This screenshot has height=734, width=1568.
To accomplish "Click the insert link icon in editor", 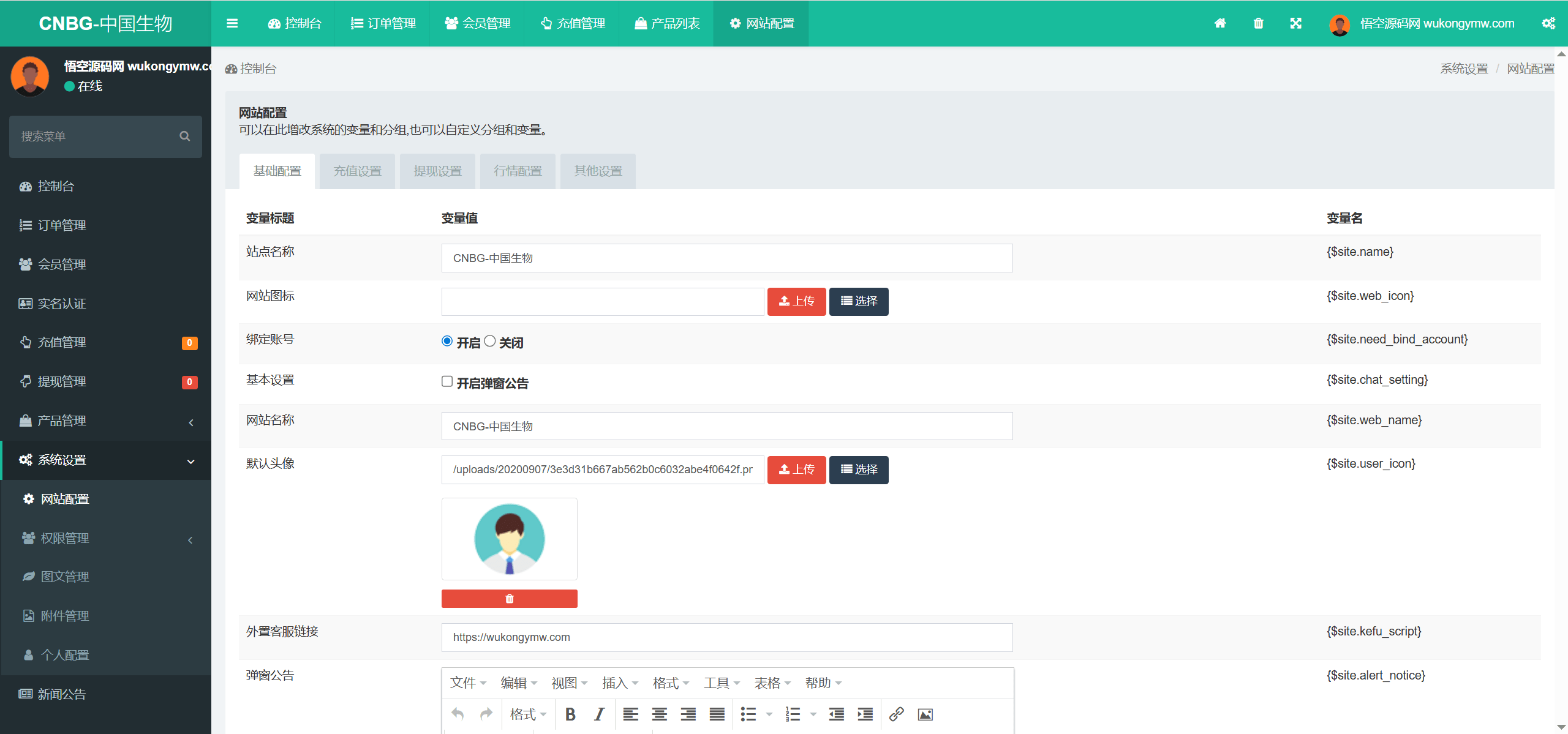I will (897, 714).
